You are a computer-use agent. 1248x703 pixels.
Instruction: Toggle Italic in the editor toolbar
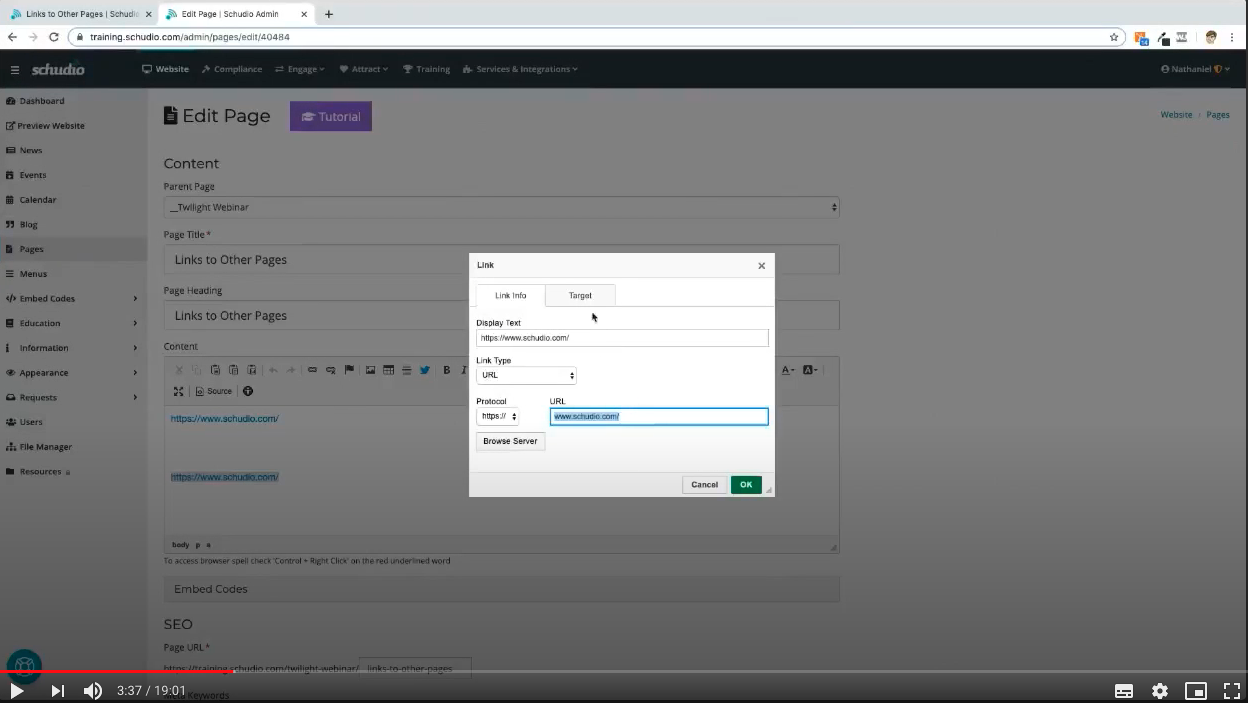pyautogui.click(x=463, y=370)
